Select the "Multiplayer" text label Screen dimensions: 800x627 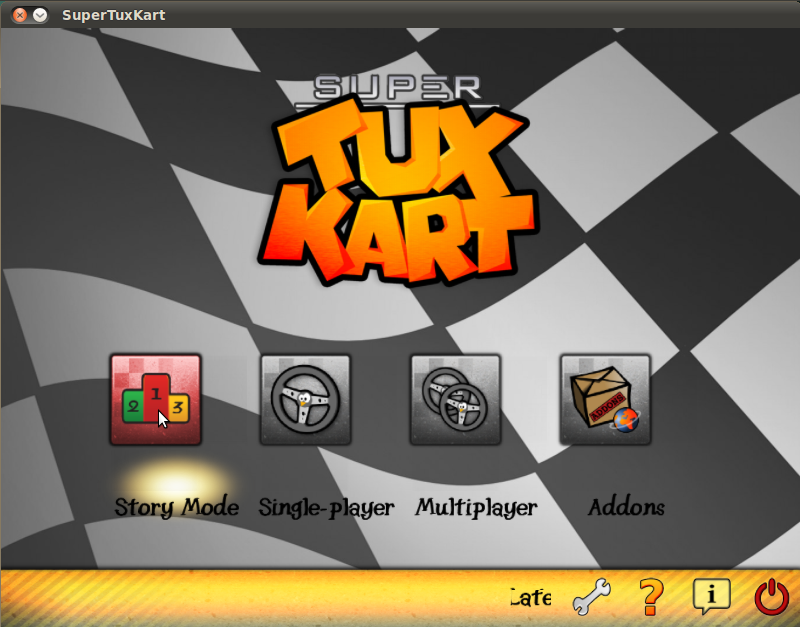(476, 507)
